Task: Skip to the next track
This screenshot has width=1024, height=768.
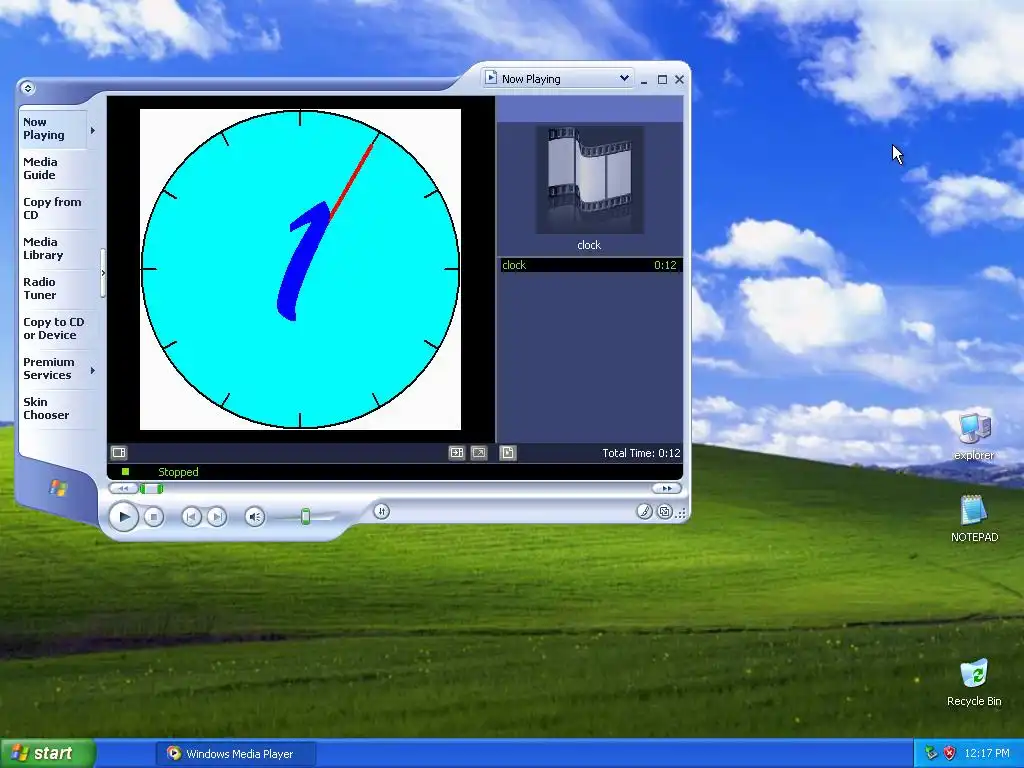Action: pyautogui.click(x=217, y=517)
